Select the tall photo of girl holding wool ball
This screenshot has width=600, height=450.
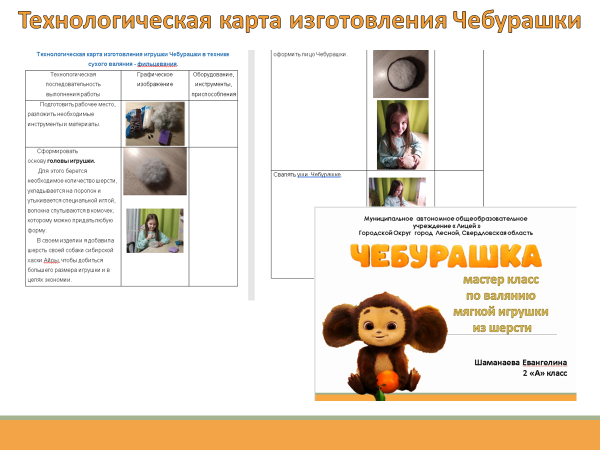click(403, 135)
